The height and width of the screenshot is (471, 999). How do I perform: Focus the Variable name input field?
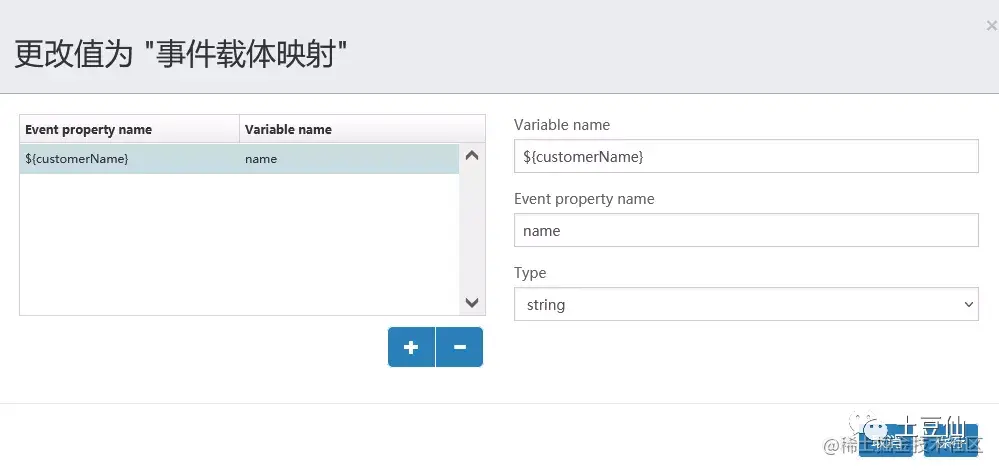[746, 156]
